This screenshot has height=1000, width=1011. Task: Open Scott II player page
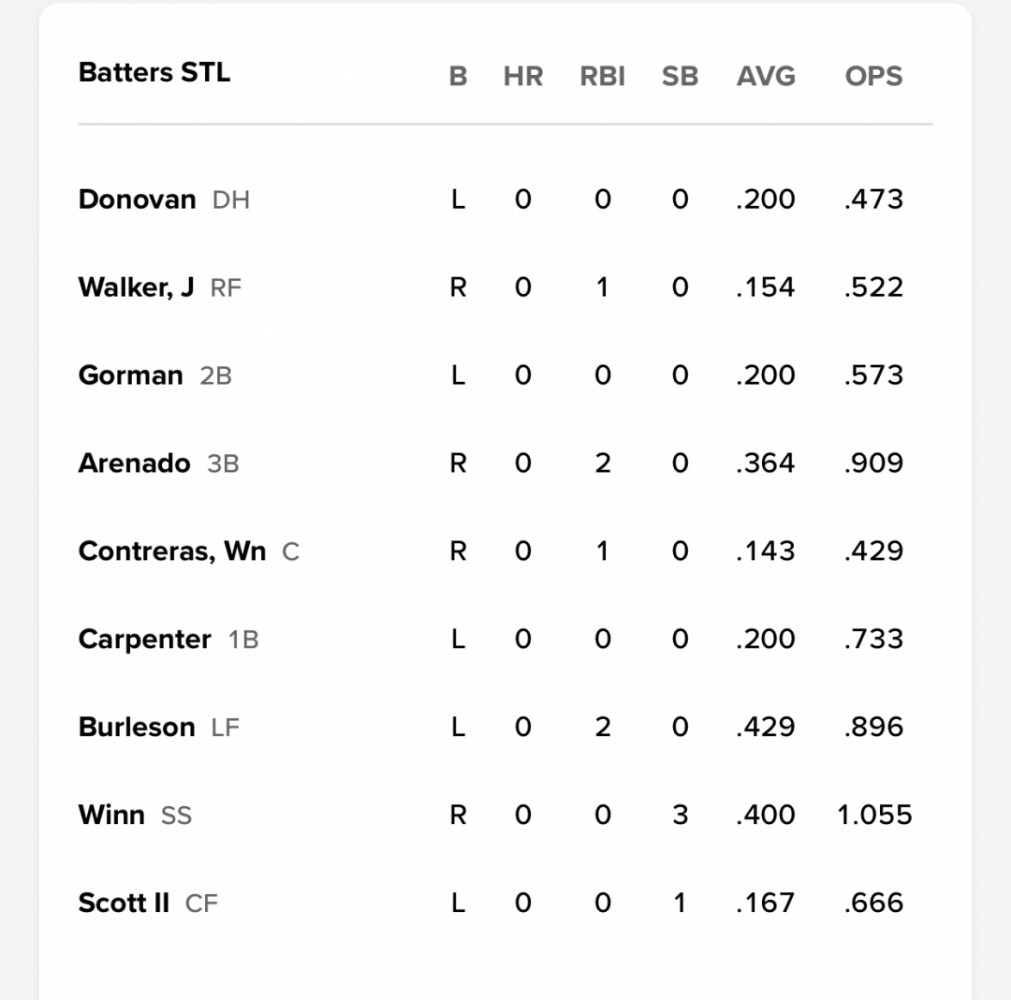coord(124,903)
